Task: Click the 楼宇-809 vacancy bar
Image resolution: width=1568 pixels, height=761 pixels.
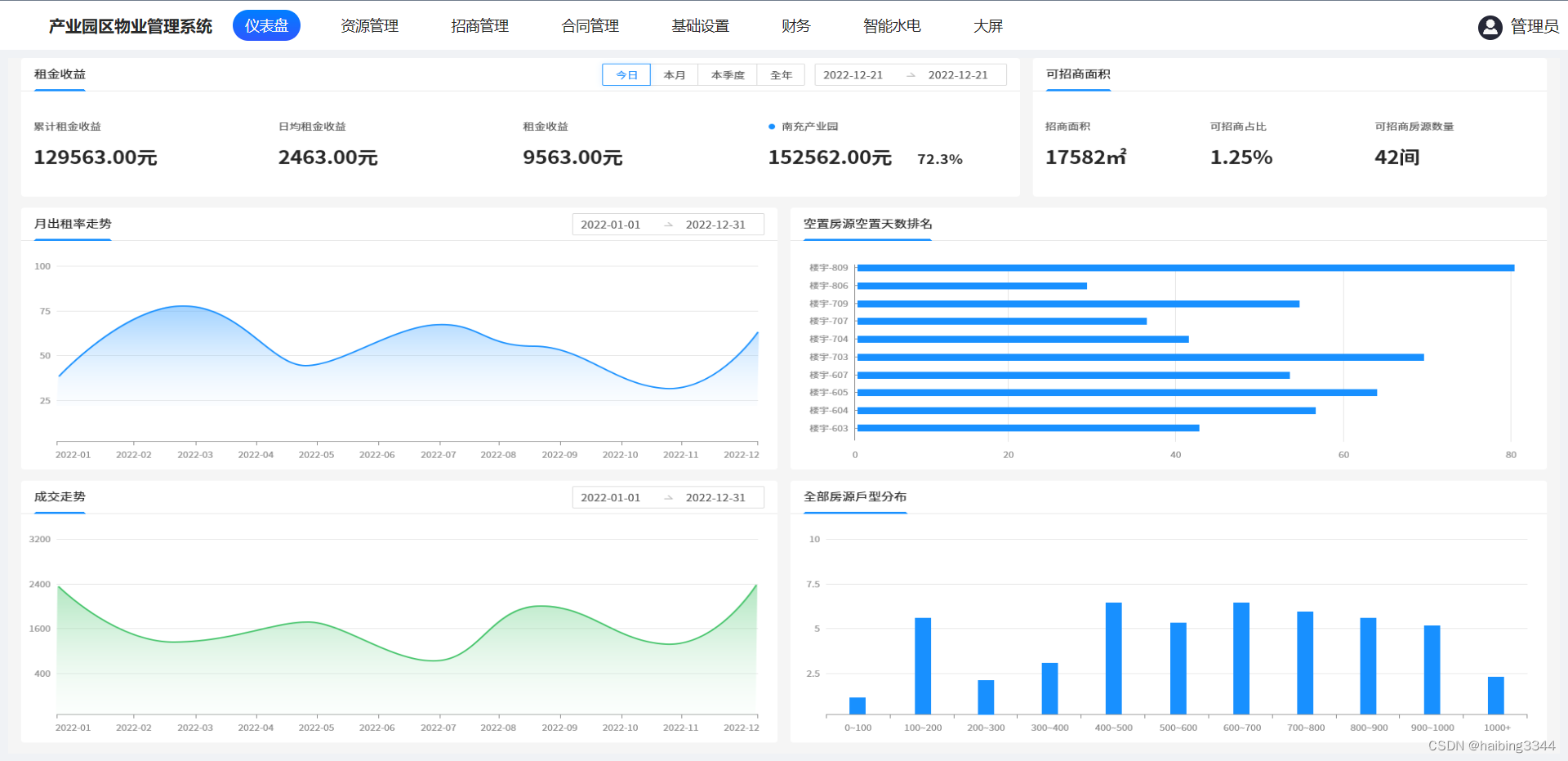Action: pos(1185,268)
